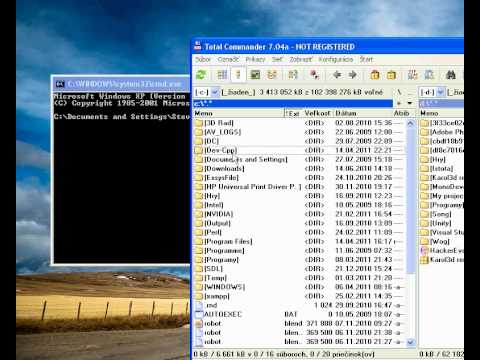Open the Sieť menu
Viewport: 480px width, 360px height.
click(277, 59)
